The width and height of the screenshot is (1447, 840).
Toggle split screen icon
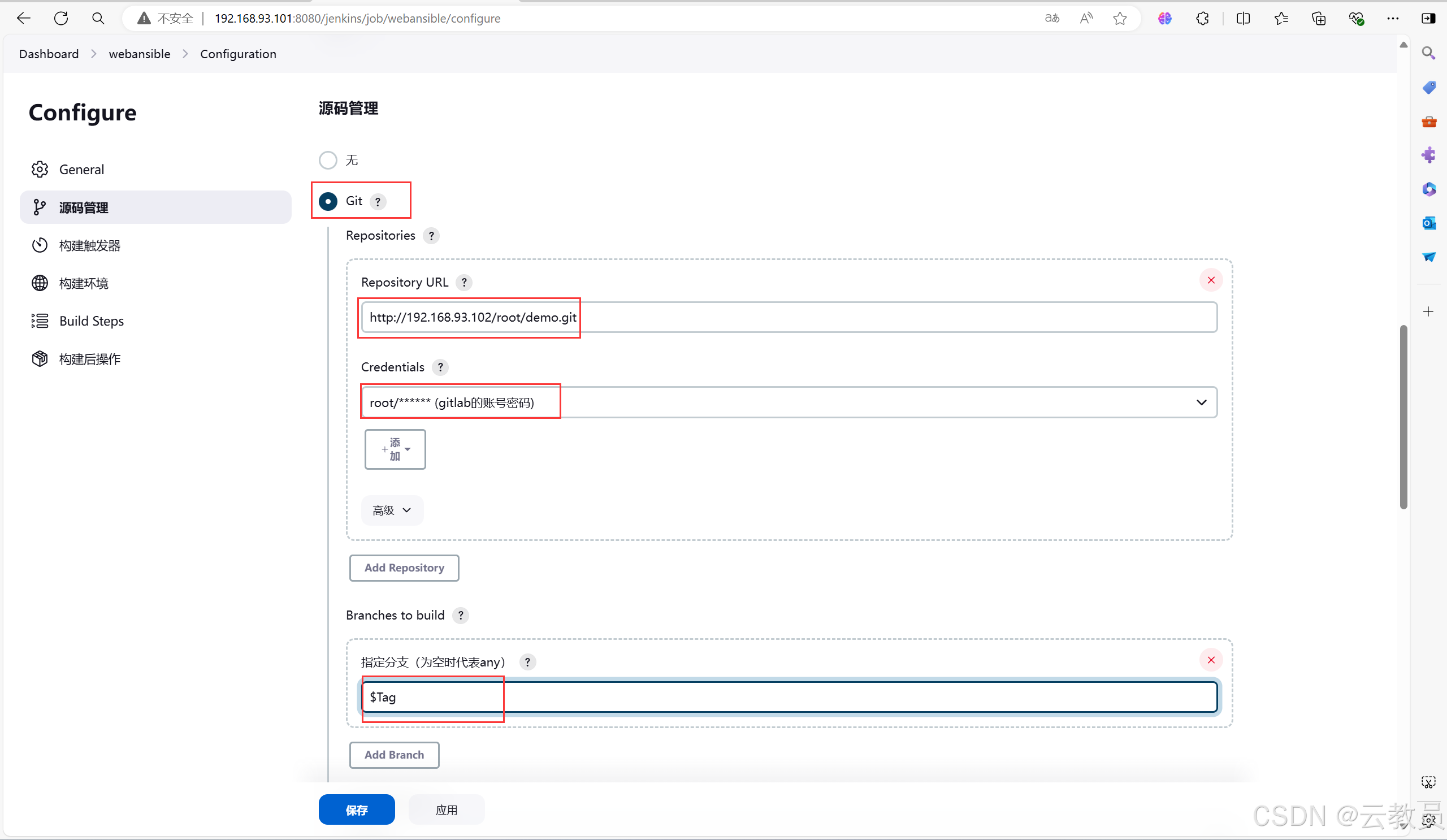(x=1243, y=19)
